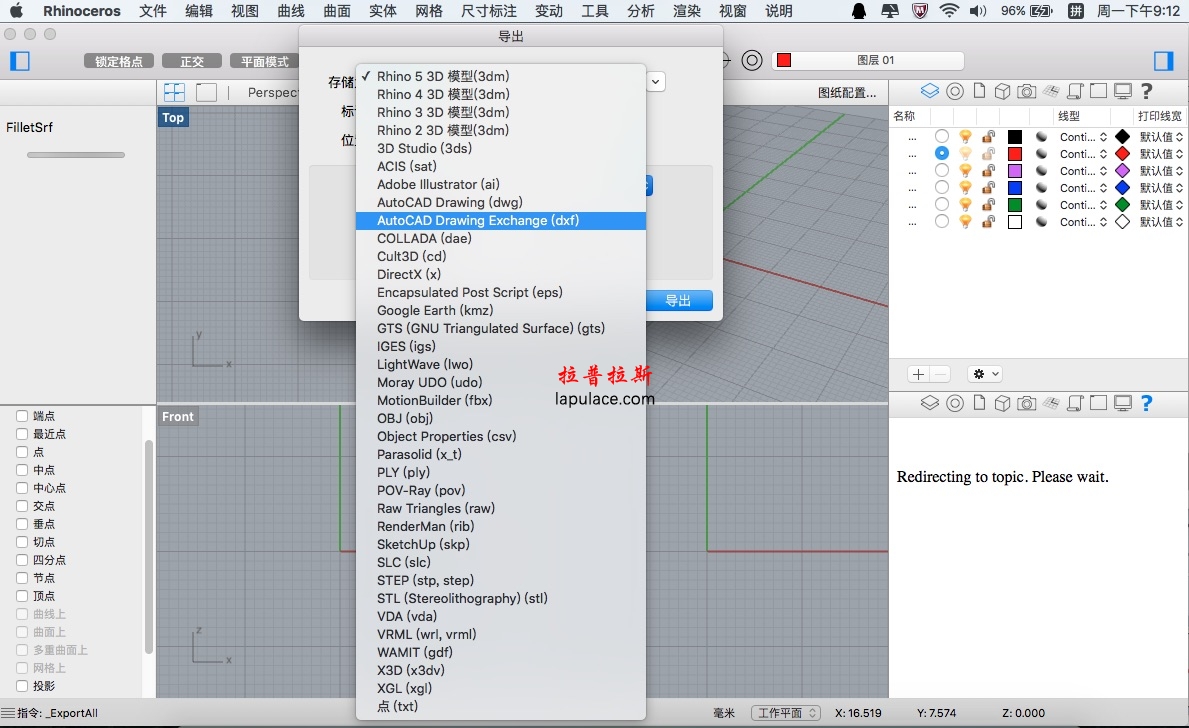Click the Top viewport label

173,118
